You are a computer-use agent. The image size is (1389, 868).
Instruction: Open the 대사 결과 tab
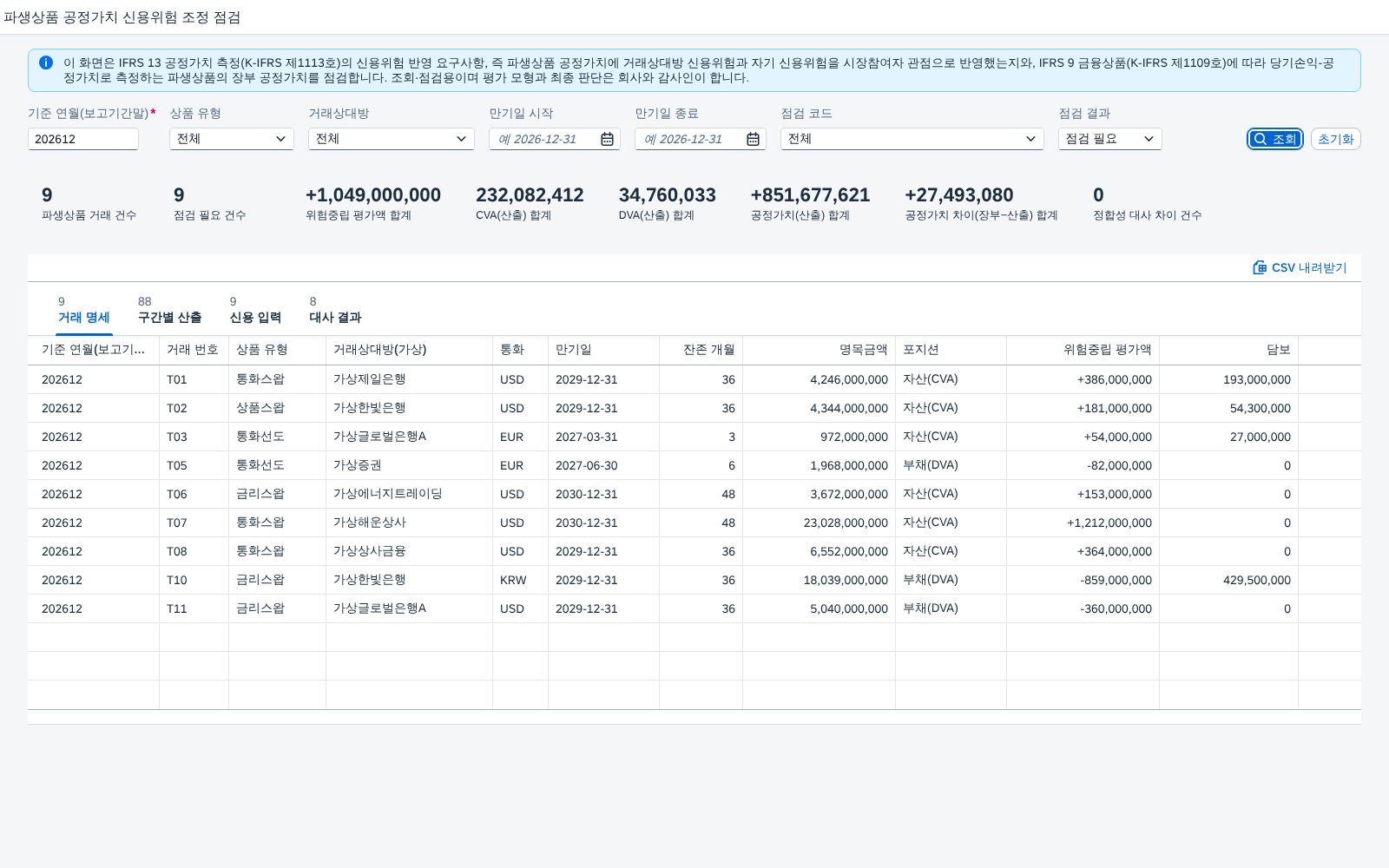click(x=335, y=311)
